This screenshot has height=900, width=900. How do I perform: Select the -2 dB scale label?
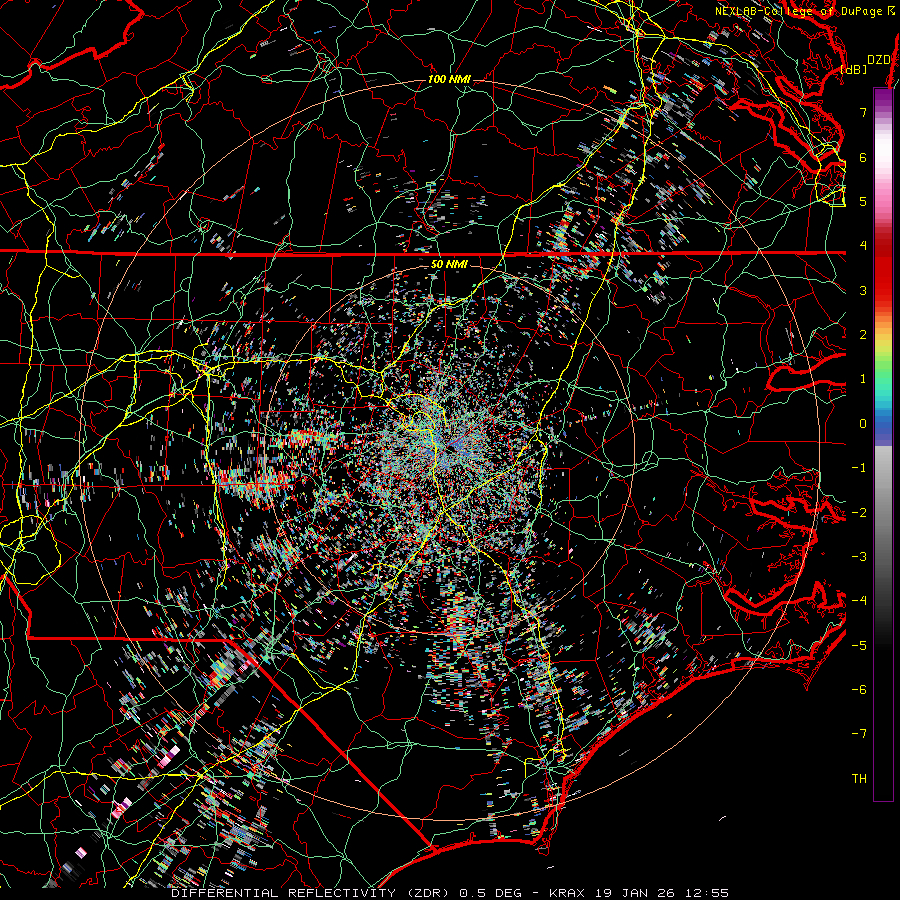click(859, 513)
